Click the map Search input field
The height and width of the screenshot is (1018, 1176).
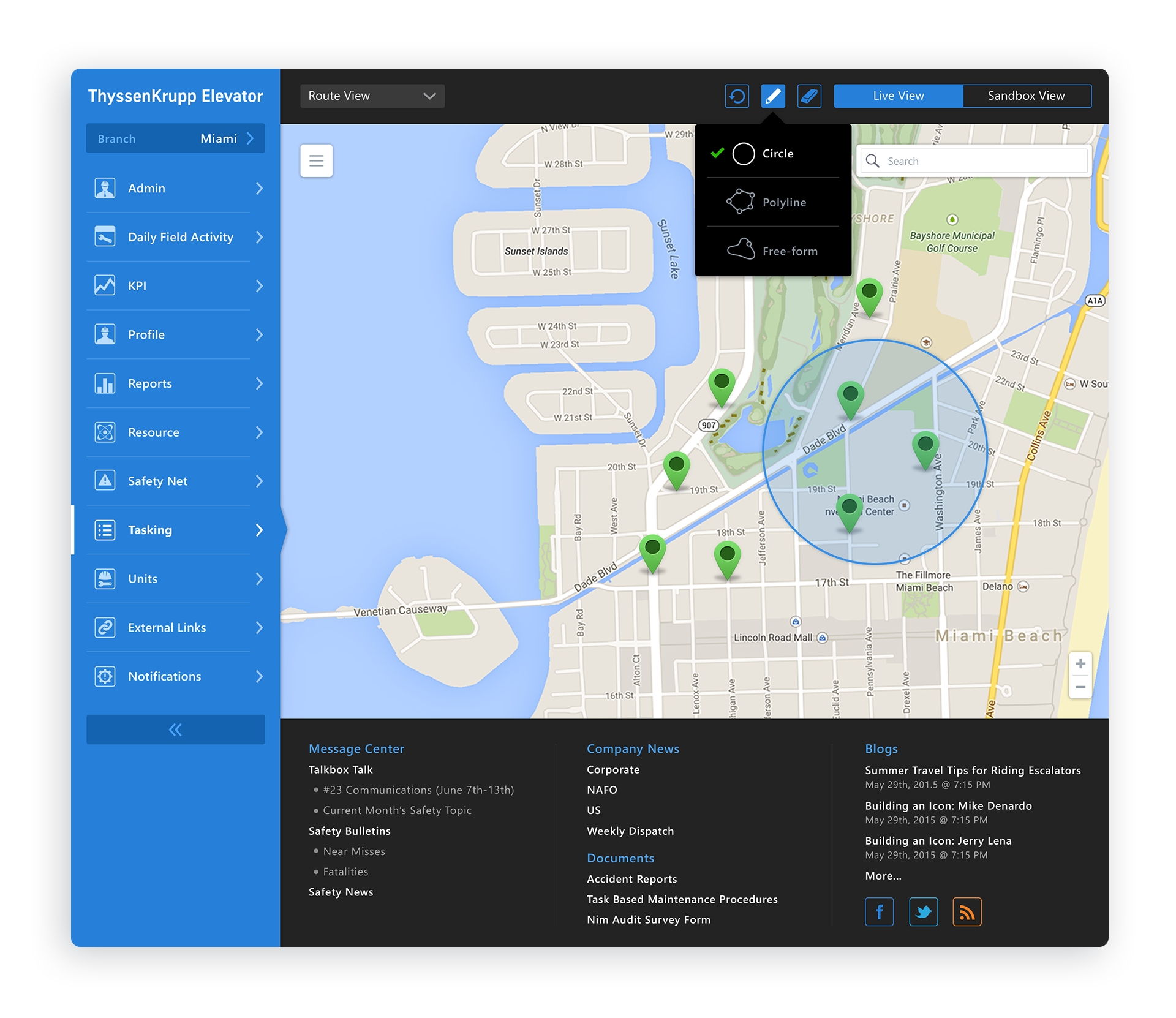tap(974, 161)
